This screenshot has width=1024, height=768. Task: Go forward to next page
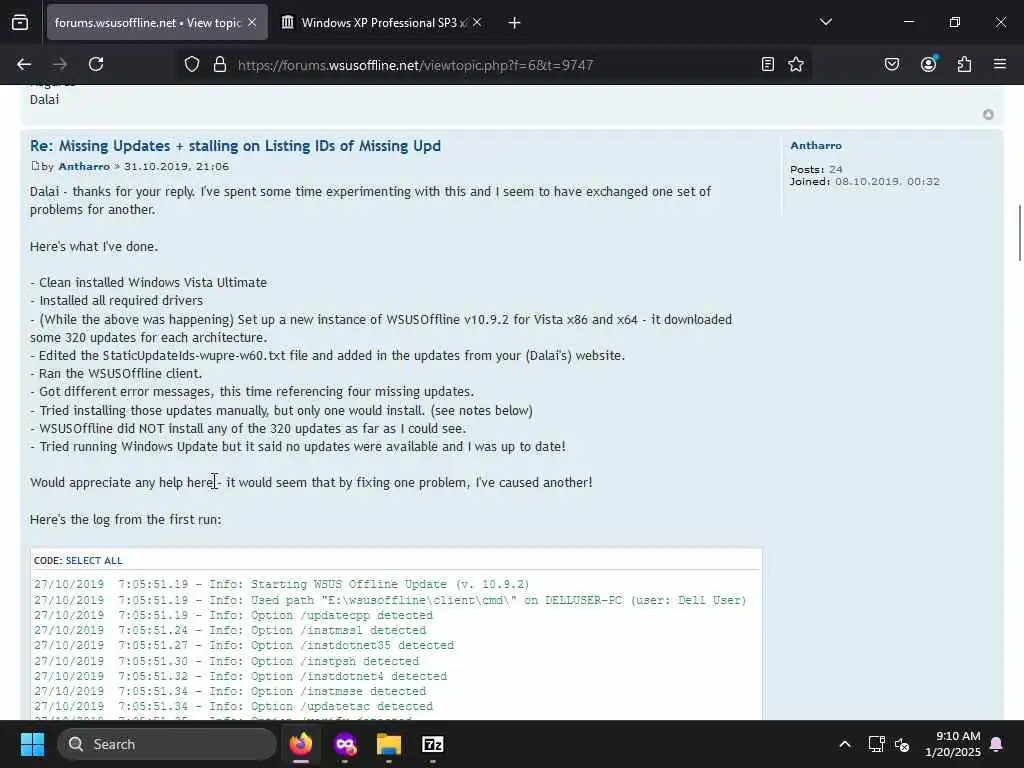[60, 64]
